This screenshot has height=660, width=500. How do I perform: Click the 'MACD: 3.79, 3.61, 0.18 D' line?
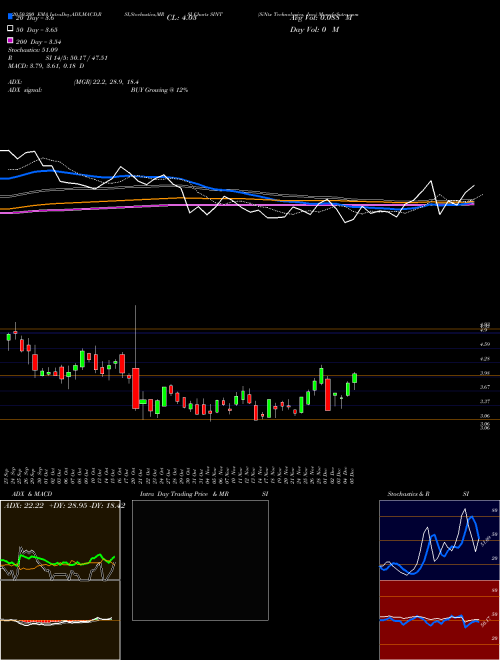click(46, 66)
